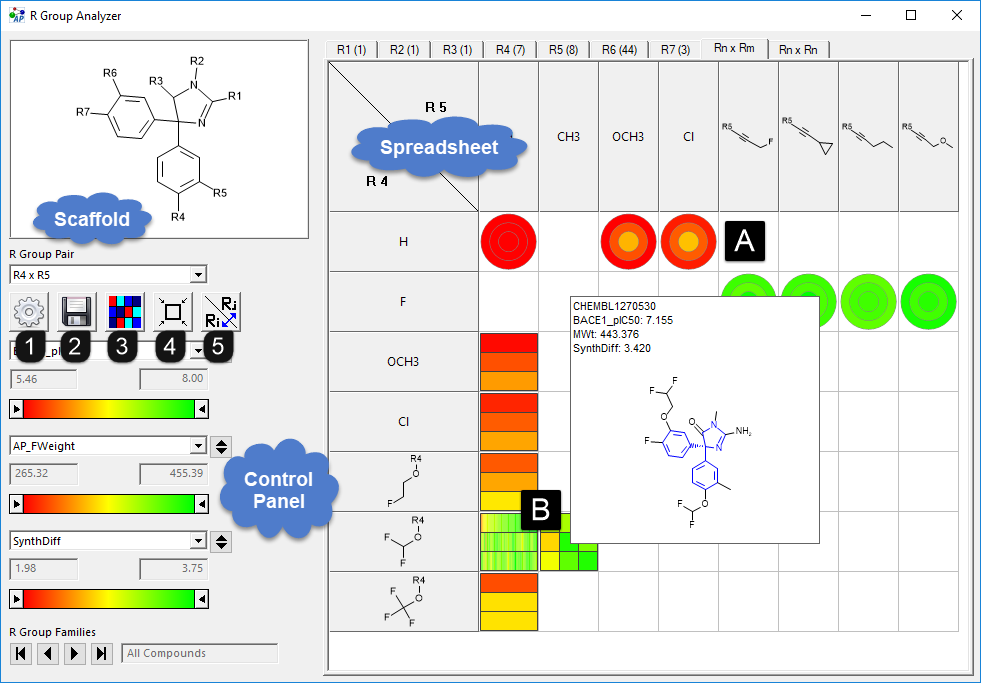
Task: Select the 455.39 maximum weight field
Action: (x=173, y=473)
